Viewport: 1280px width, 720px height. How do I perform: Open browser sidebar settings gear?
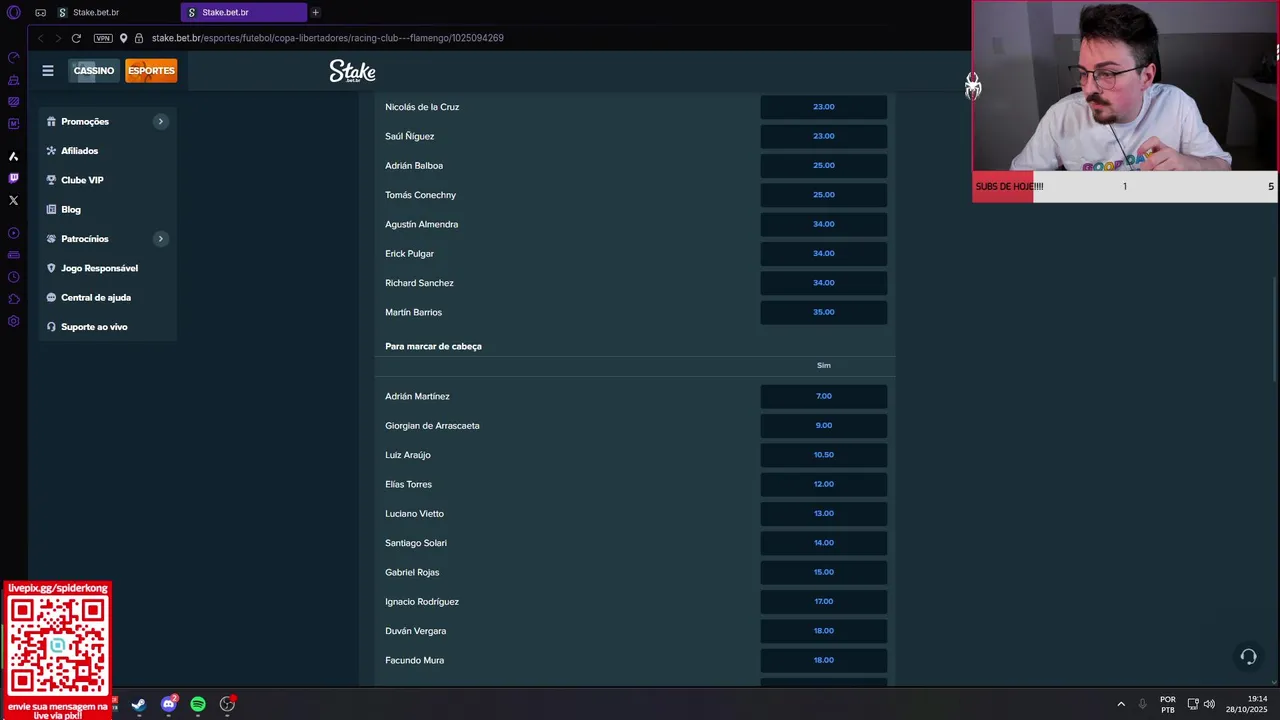coord(13,321)
